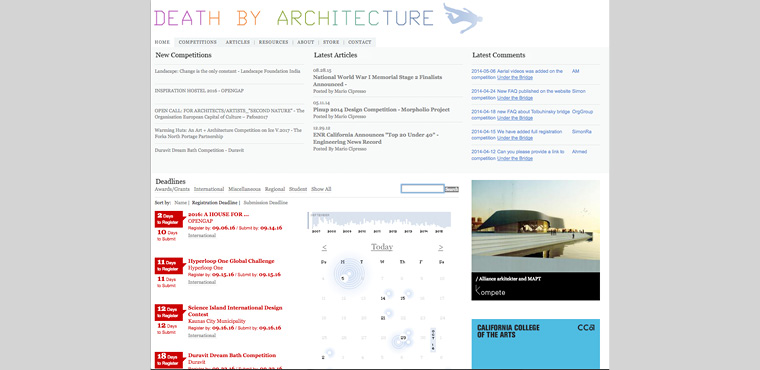Open the Articles menu
Viewport: 760px width, 370px height.
pos(238,42)
